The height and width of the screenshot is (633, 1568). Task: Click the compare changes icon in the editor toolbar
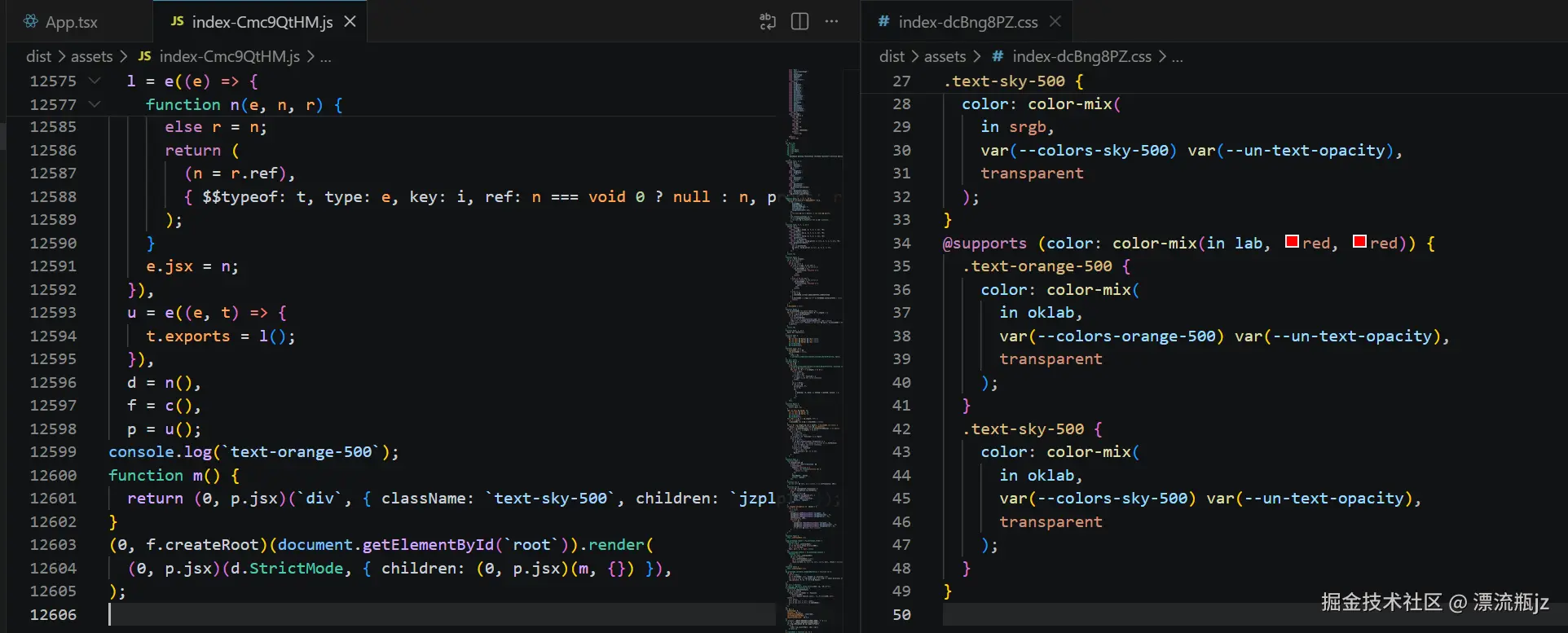(768, 22)
